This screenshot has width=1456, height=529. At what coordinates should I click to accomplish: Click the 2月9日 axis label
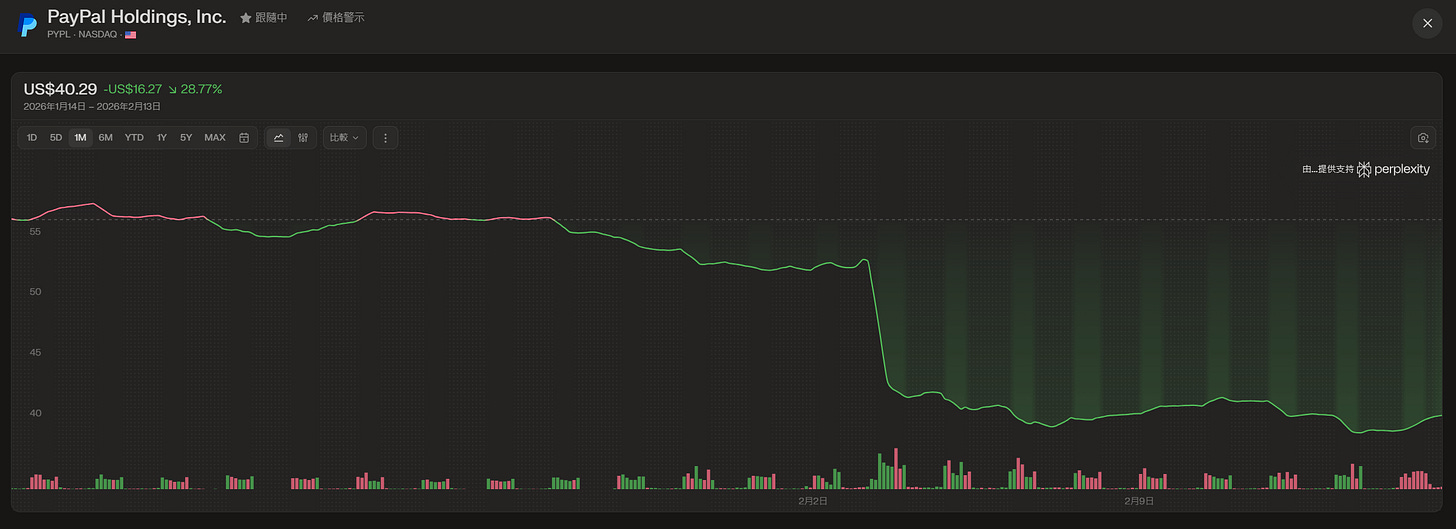click(x=1139, y=500)
